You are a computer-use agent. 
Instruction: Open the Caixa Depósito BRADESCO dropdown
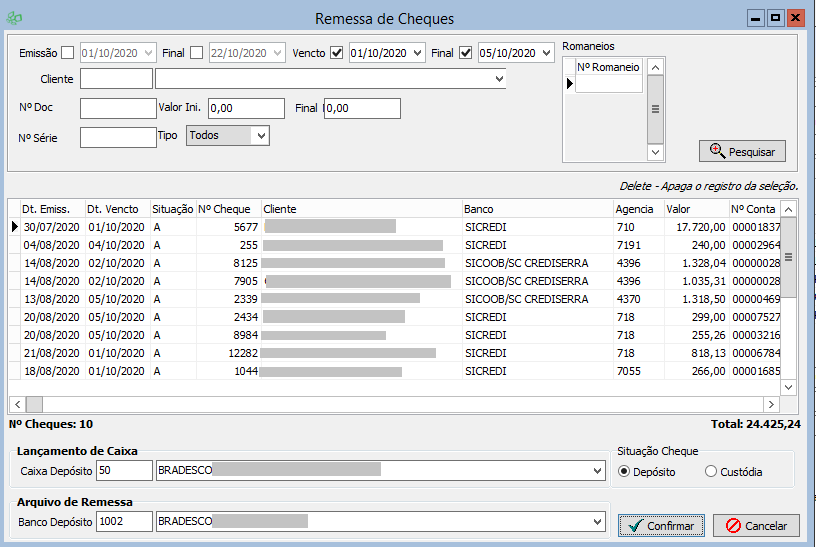point(597,471)
